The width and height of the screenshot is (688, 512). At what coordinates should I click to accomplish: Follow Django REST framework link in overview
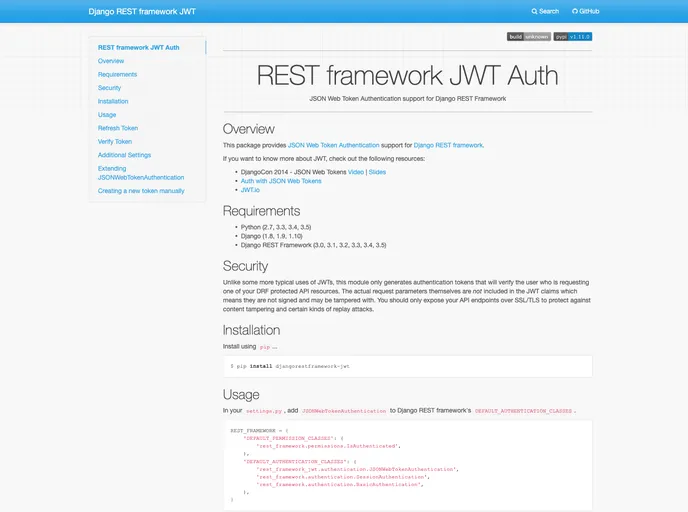(448, 145)
